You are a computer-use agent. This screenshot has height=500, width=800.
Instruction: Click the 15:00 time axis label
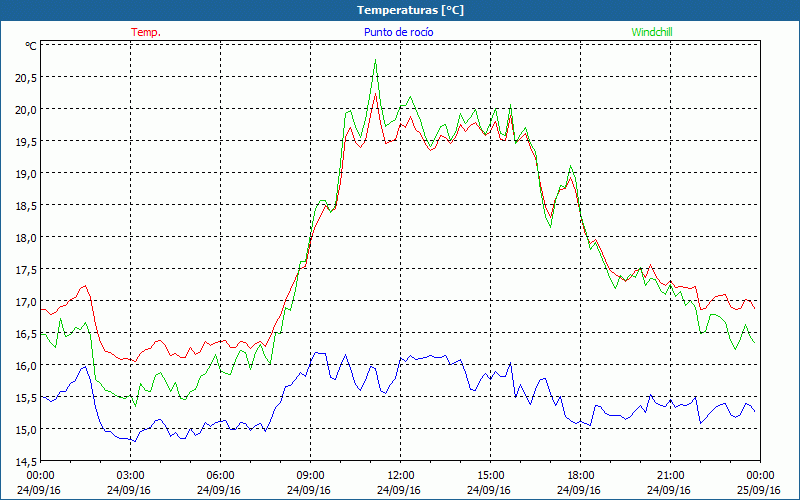[490, 476]
